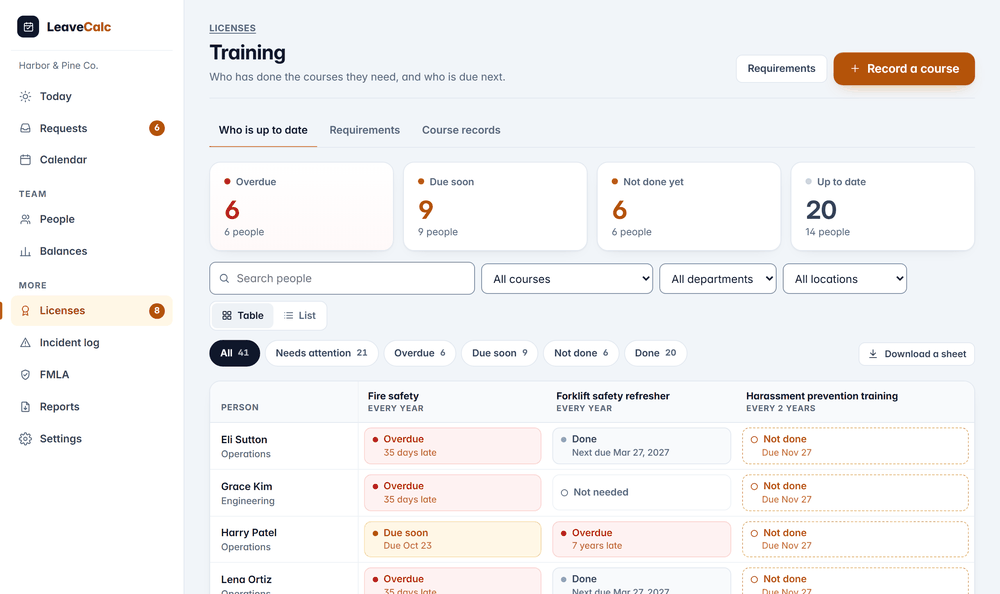Open Eli Sutton's Fire safety overdue cell
1000x594 pixels.
(x=453, y=446)
